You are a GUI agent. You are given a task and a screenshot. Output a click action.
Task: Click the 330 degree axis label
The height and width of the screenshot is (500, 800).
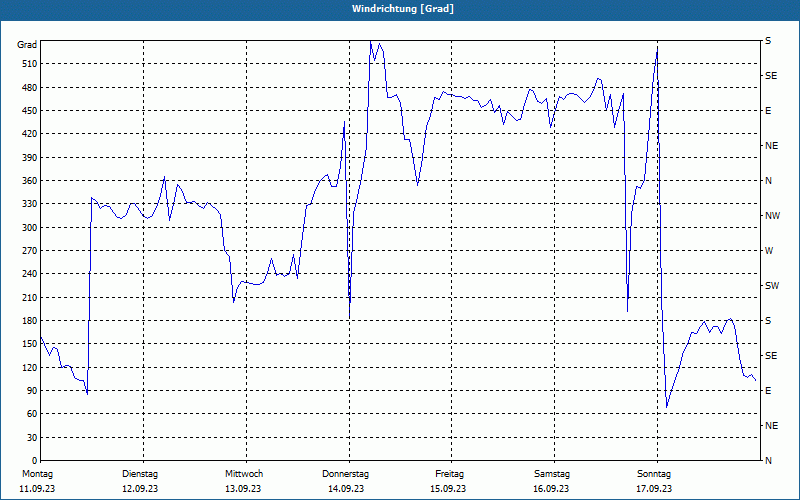[30, 204]
